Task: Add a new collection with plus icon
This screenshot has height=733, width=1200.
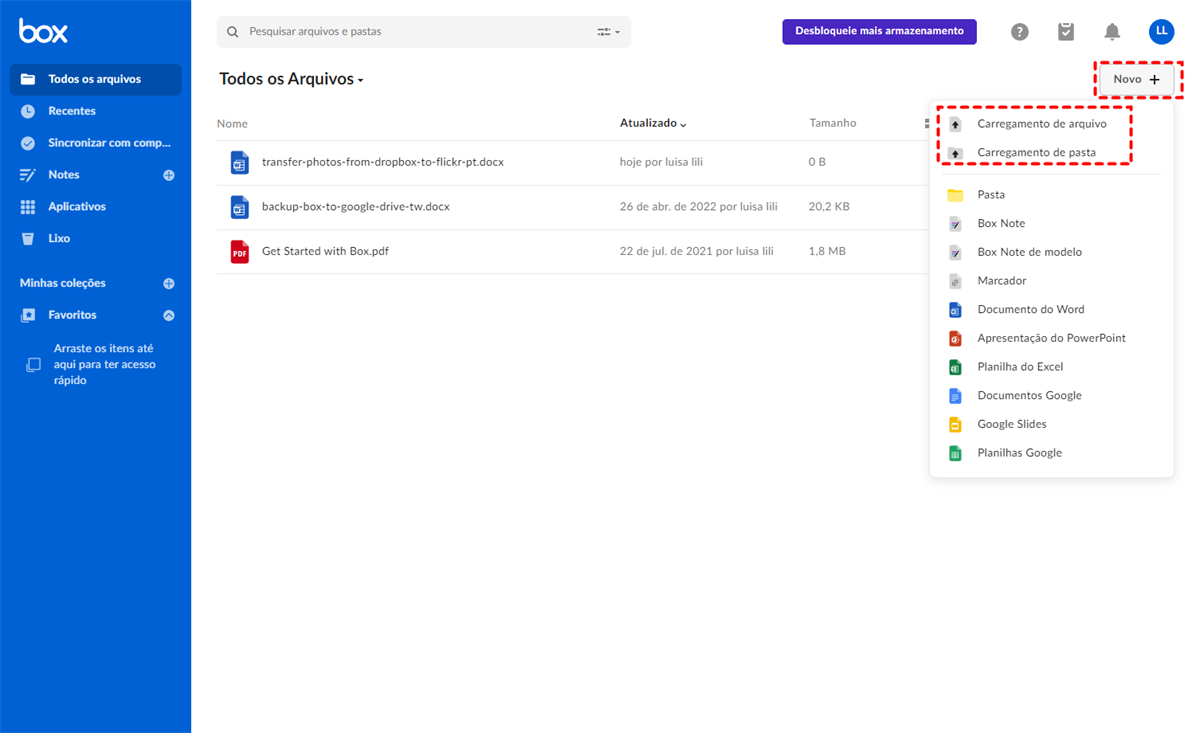Action: (169, 284)
